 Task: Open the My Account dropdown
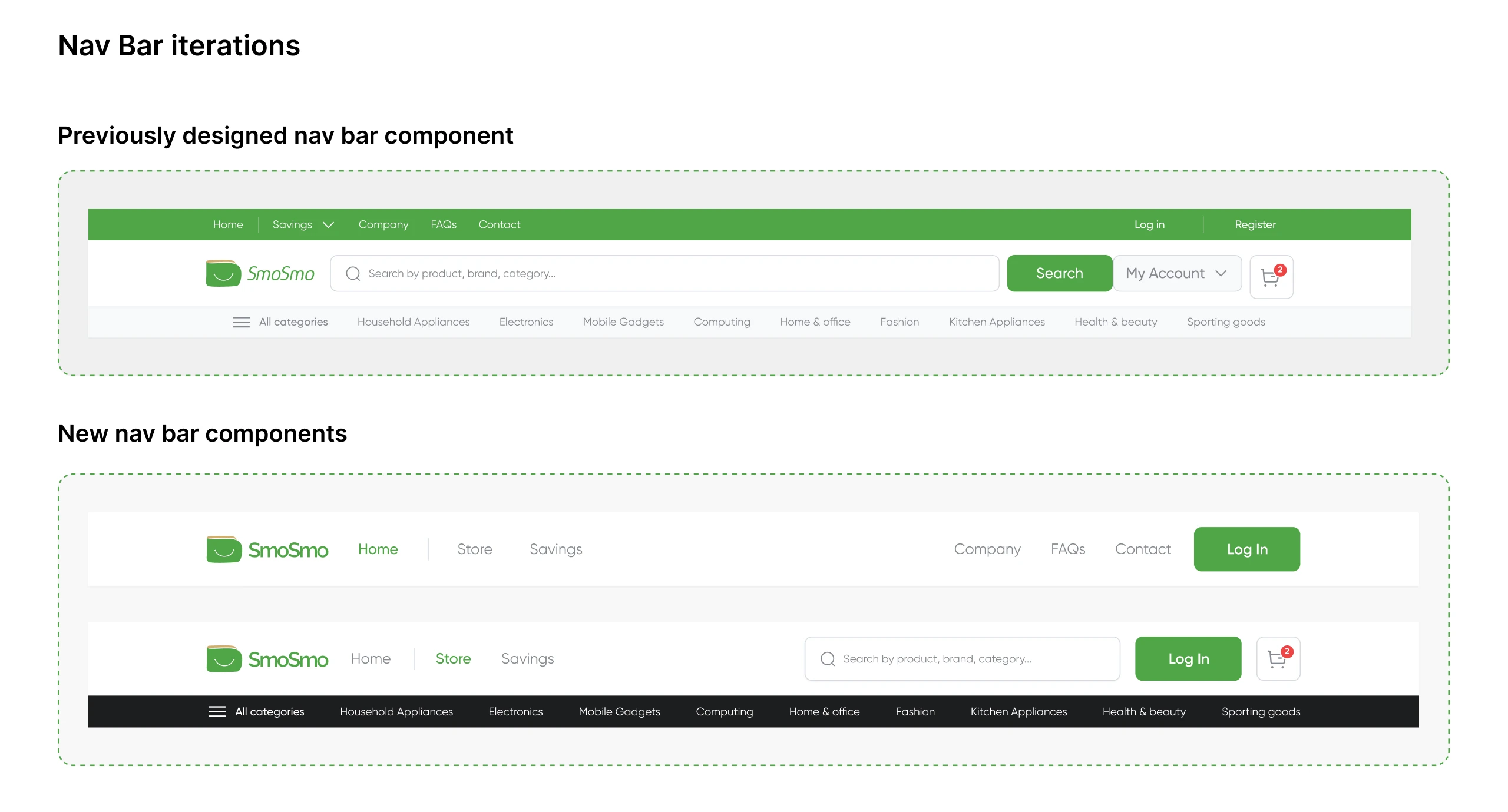(x=1177, y=273)
